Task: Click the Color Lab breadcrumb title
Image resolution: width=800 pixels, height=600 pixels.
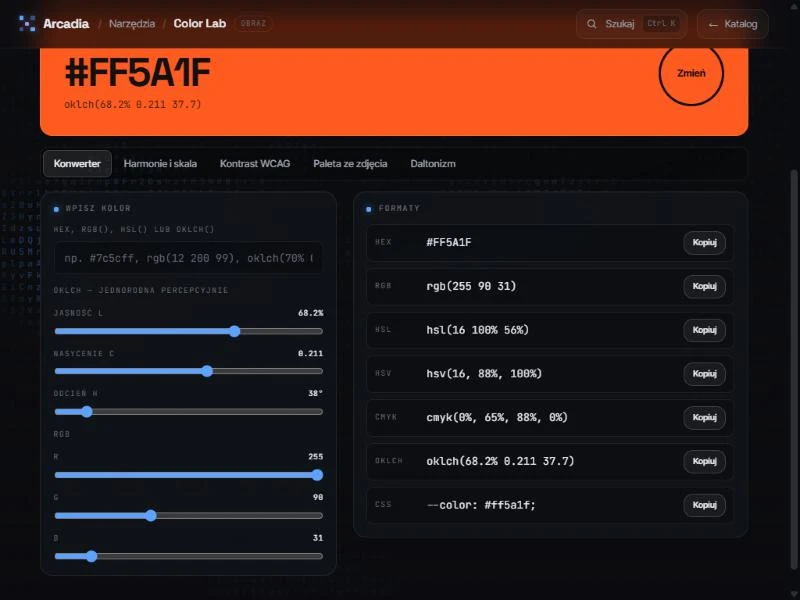Action: [x=199, y=24]
